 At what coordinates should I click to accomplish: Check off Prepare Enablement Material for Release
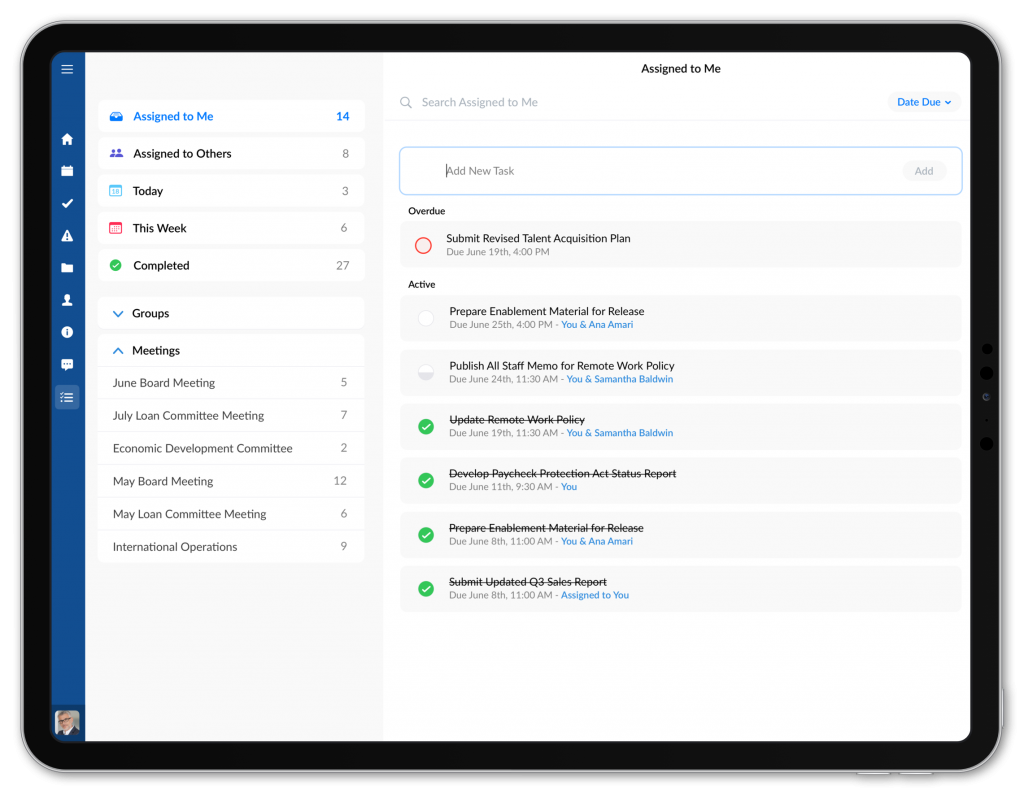click(426, 318)
